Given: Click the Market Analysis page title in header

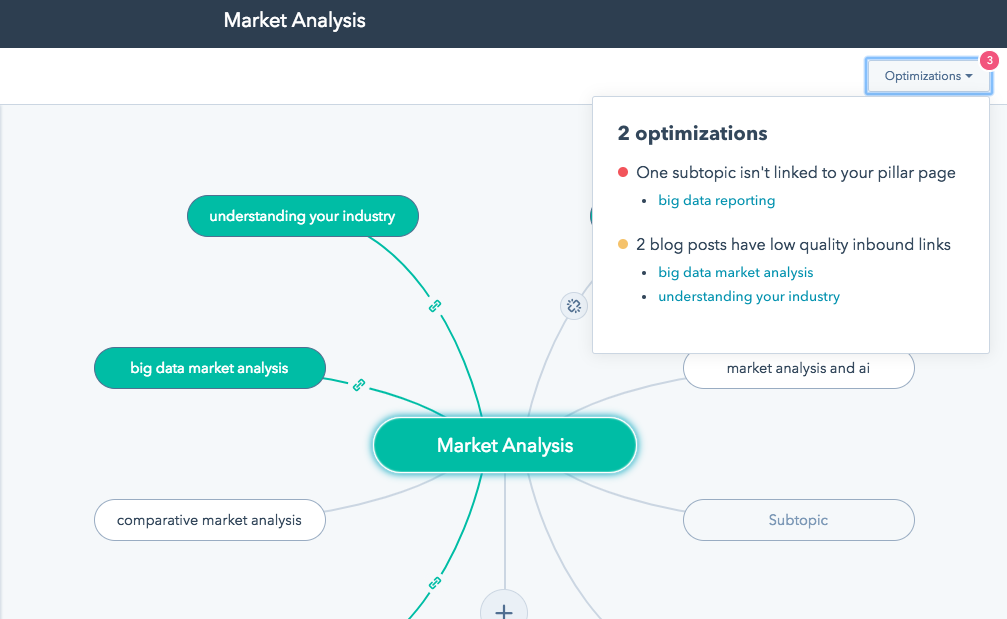Looking at the screenshot, I should pyautogui.click(x=294, y=20).
